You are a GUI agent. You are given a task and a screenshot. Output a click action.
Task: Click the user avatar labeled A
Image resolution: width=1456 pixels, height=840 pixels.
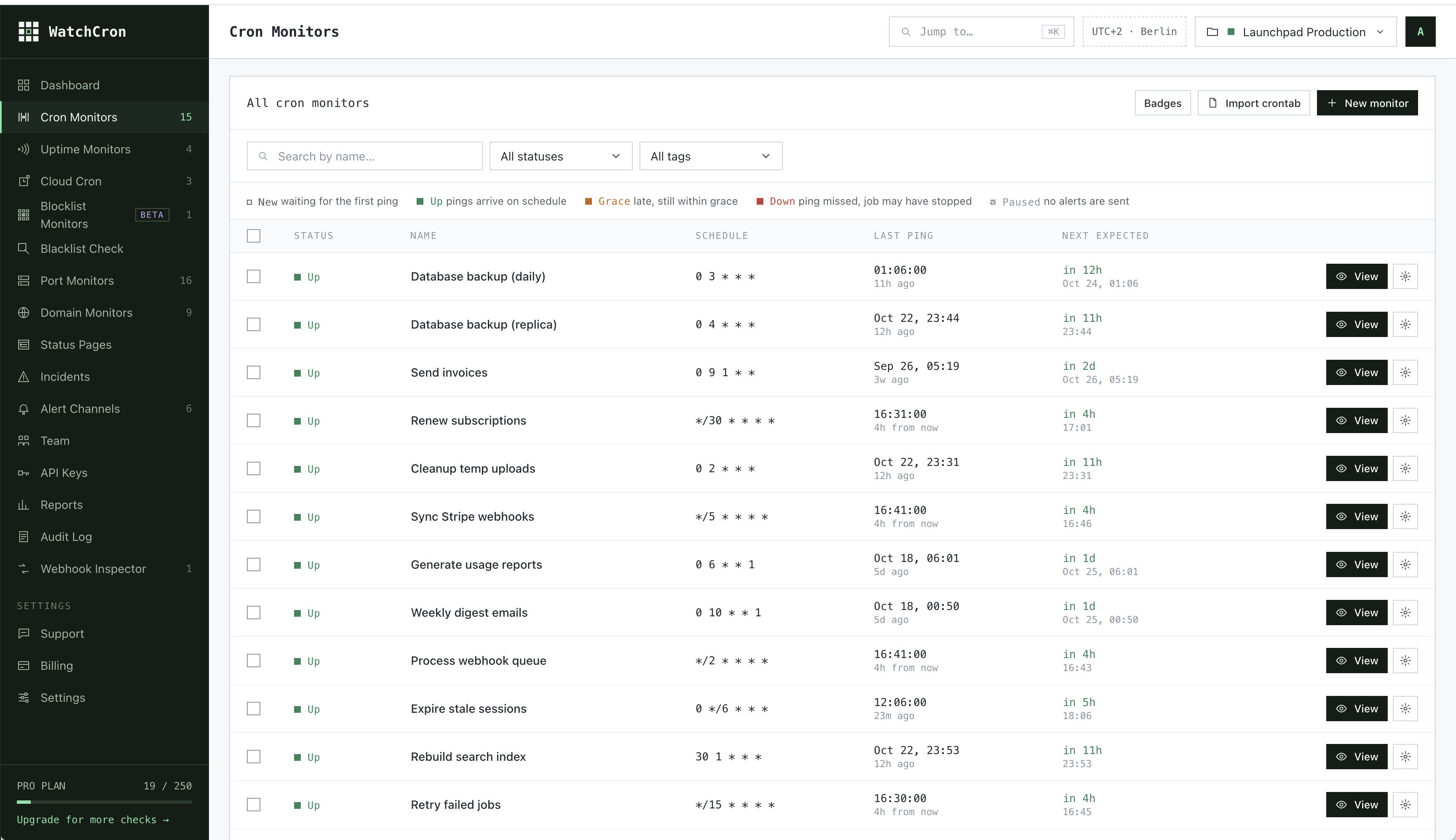click(1420, 32)
